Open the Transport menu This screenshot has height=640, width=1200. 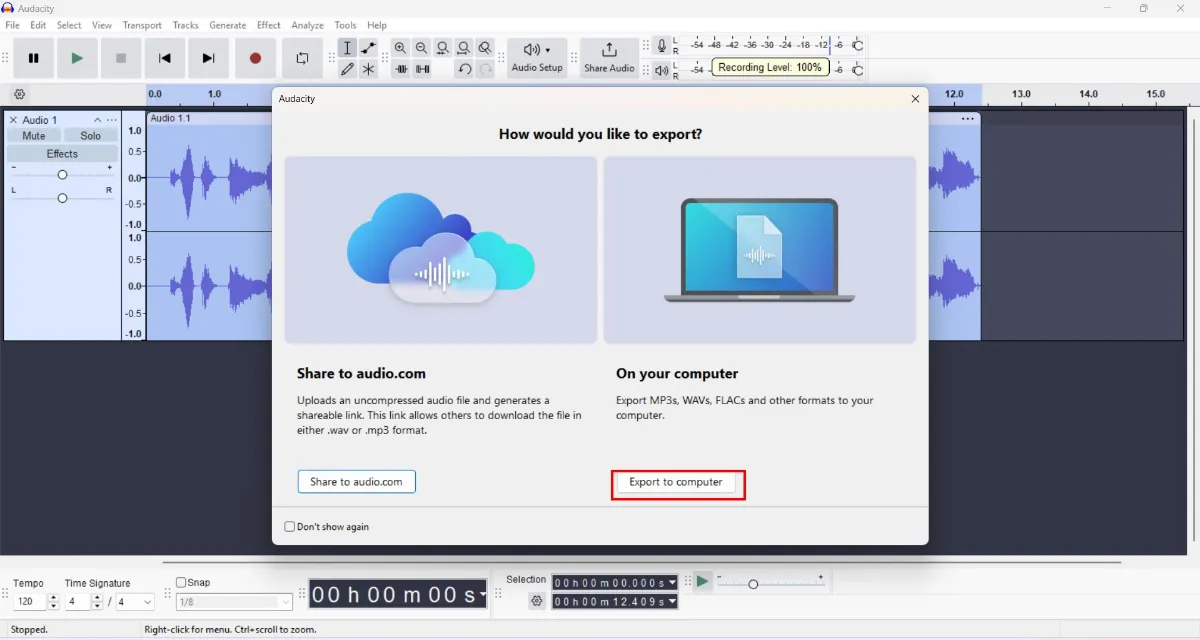click(x=142, y=25)
